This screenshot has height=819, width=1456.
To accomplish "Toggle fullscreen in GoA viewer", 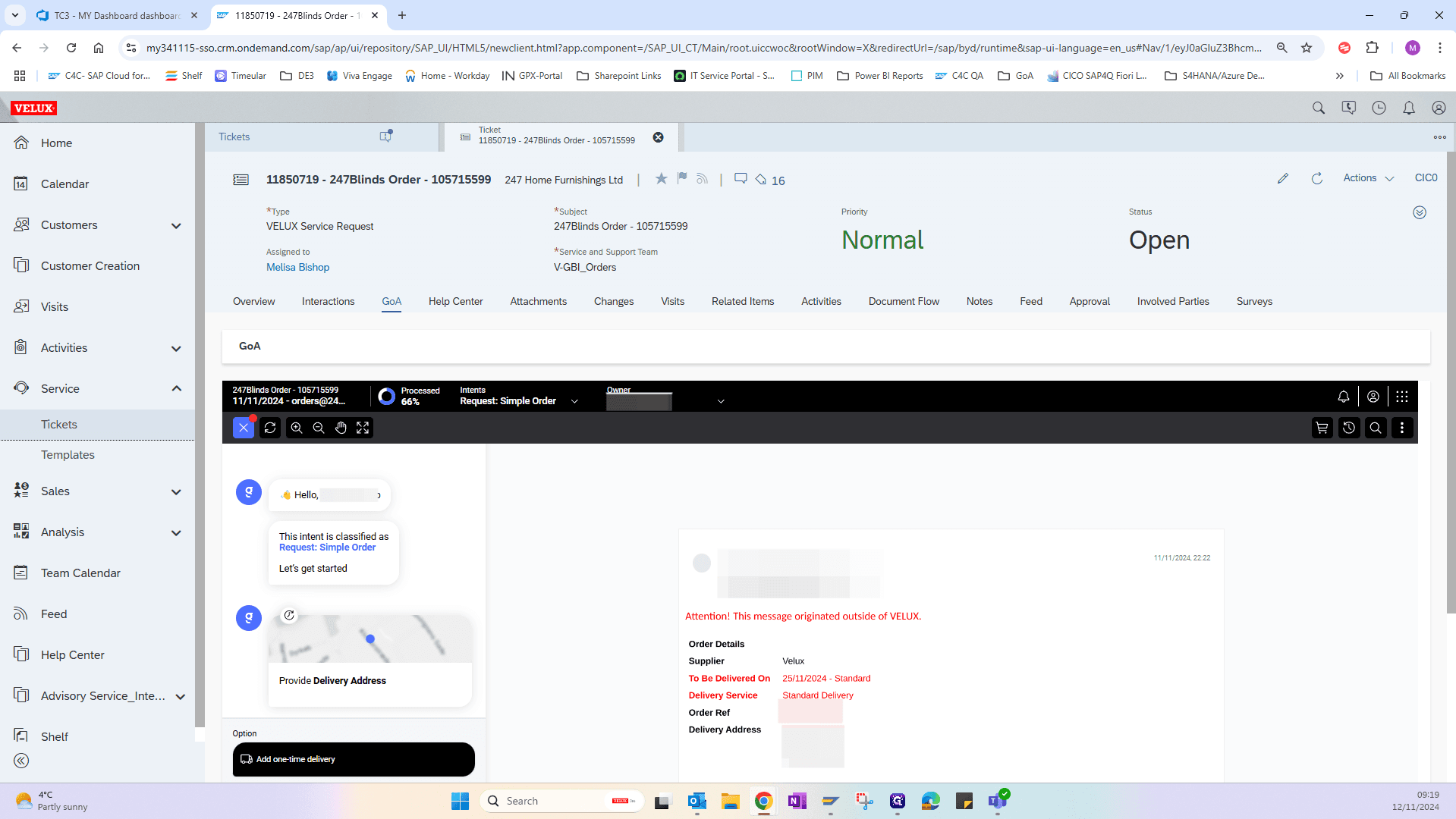I will (x=363, y=428).
